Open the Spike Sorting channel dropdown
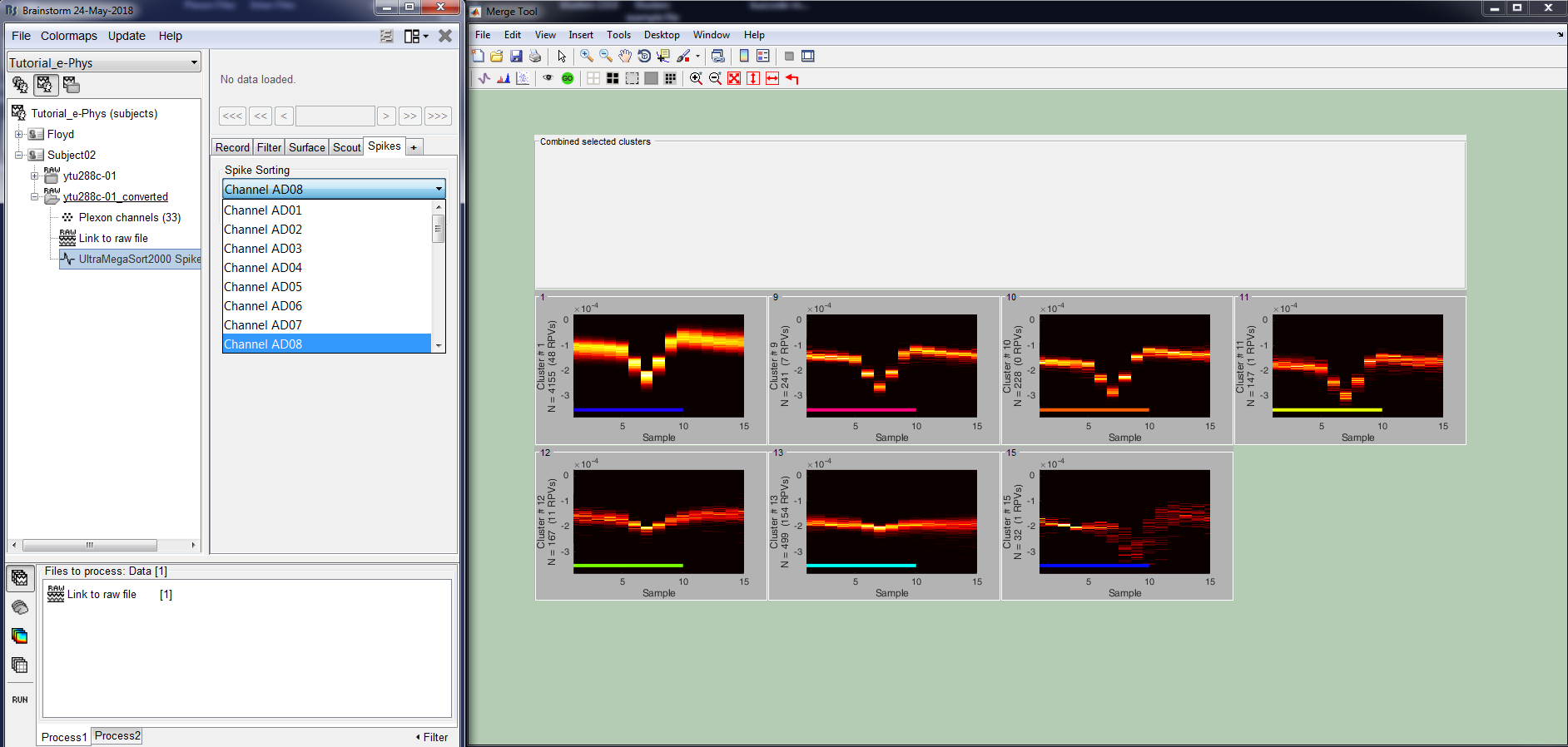The image size is (1568, 747). coord(334,190)
